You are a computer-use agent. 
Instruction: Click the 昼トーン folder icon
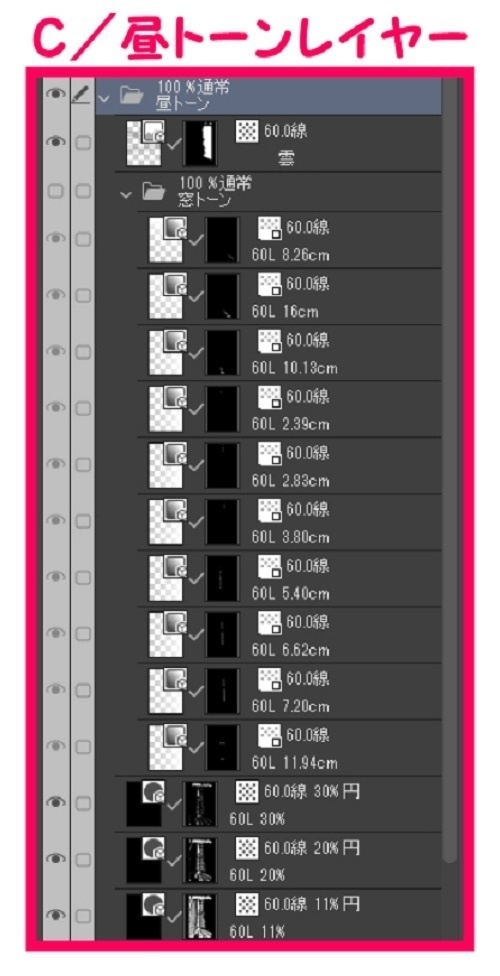tap(131, 95)
